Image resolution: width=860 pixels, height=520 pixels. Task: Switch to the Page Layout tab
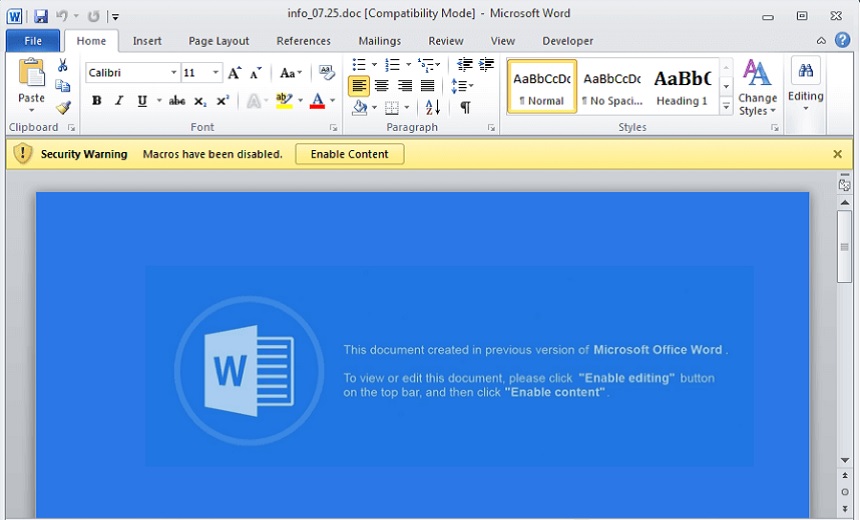[x=219, y=41]
